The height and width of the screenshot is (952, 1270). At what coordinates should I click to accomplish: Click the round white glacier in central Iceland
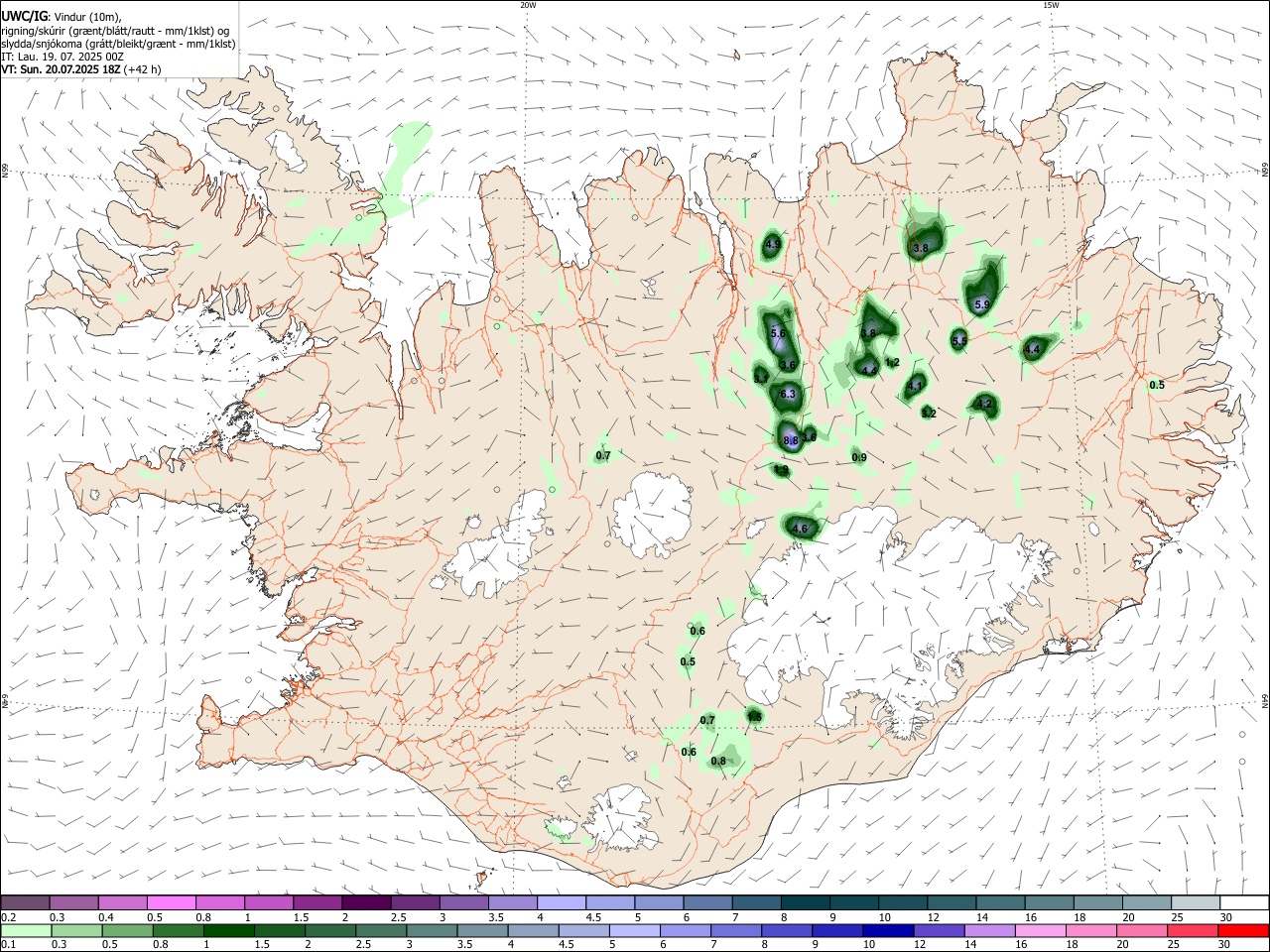pos(652,514)
